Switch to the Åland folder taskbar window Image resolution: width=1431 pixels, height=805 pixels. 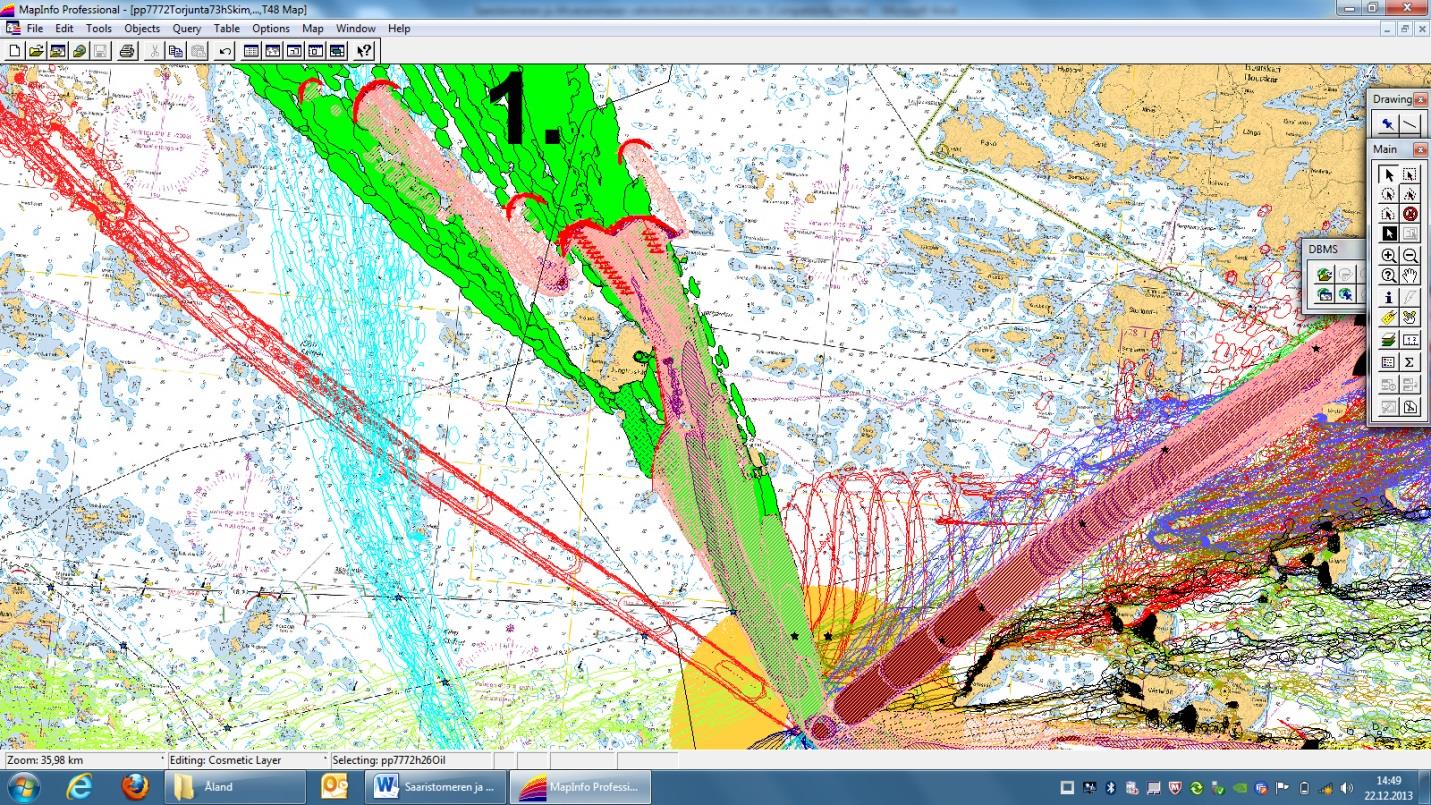coord(234,787)
